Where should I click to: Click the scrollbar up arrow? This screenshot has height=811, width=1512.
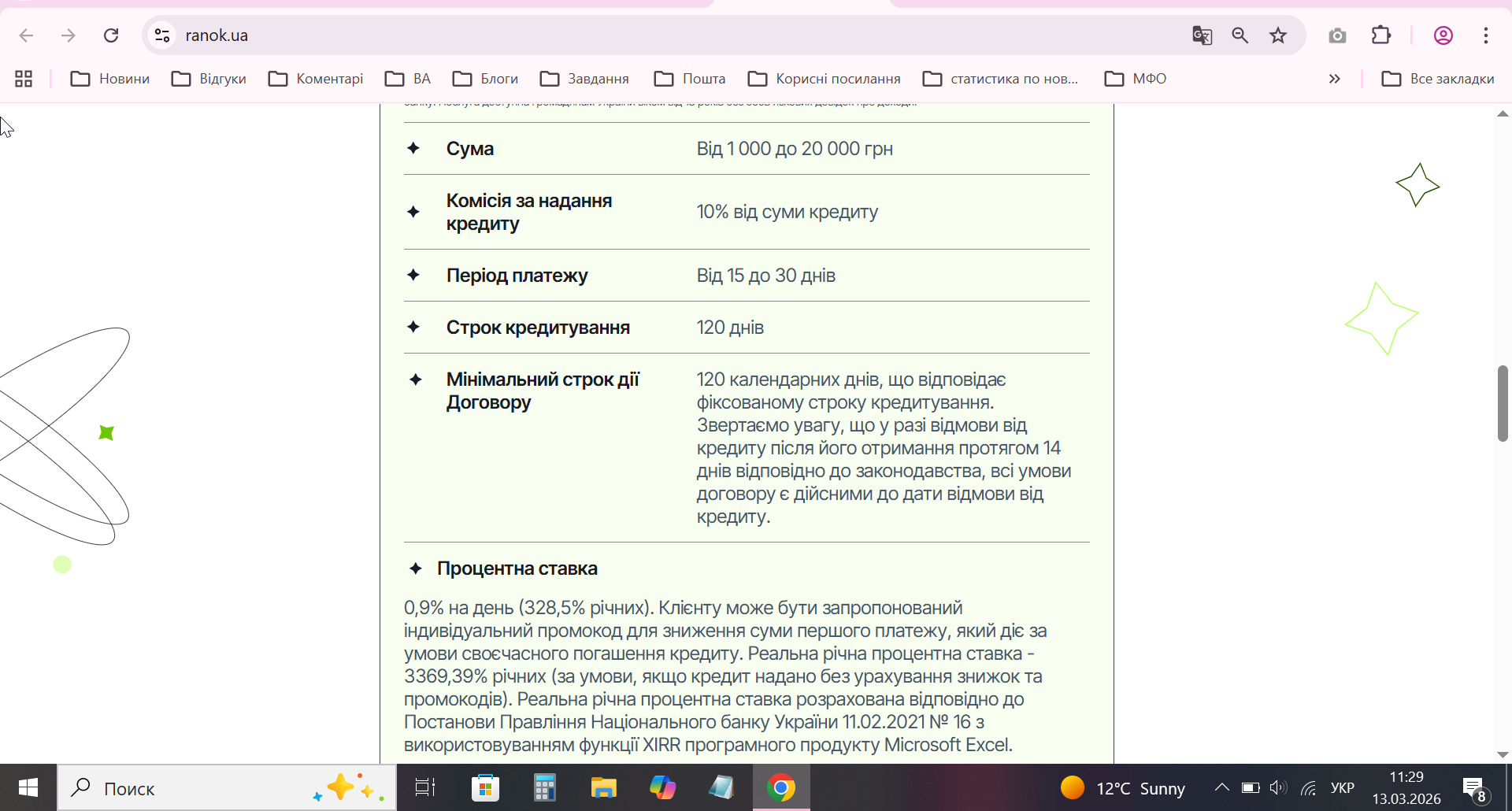pyautogui.click(x=1503, y=114)
